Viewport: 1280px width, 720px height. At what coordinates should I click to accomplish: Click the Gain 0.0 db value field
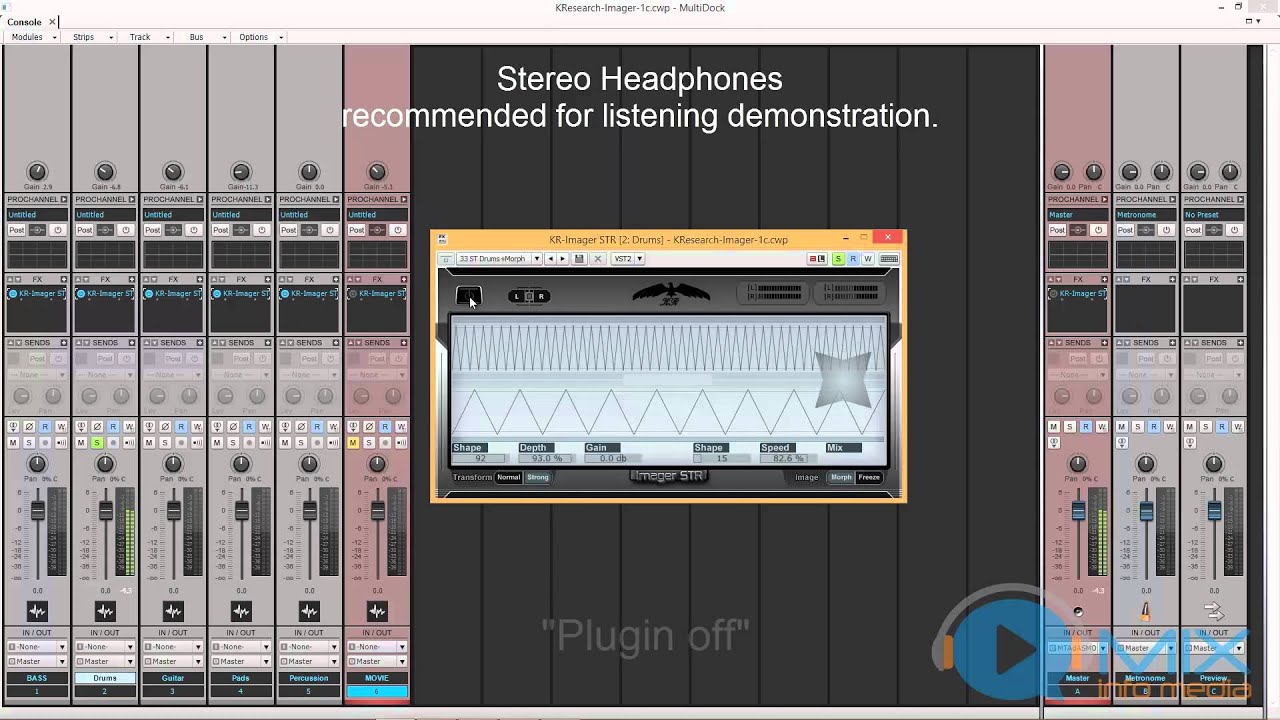(613, 458)
